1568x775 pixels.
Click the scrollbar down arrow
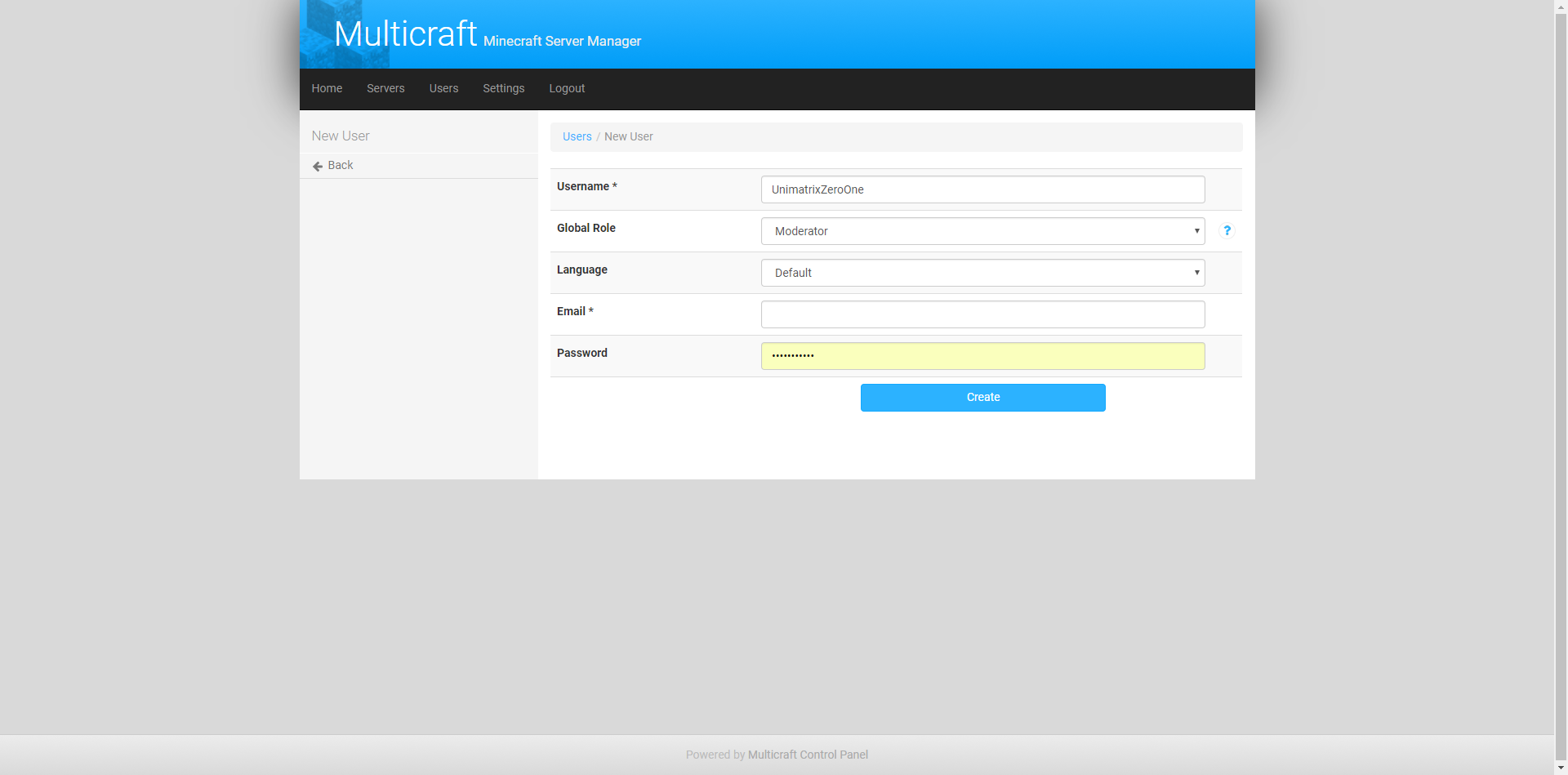(x=1561, y=768)
